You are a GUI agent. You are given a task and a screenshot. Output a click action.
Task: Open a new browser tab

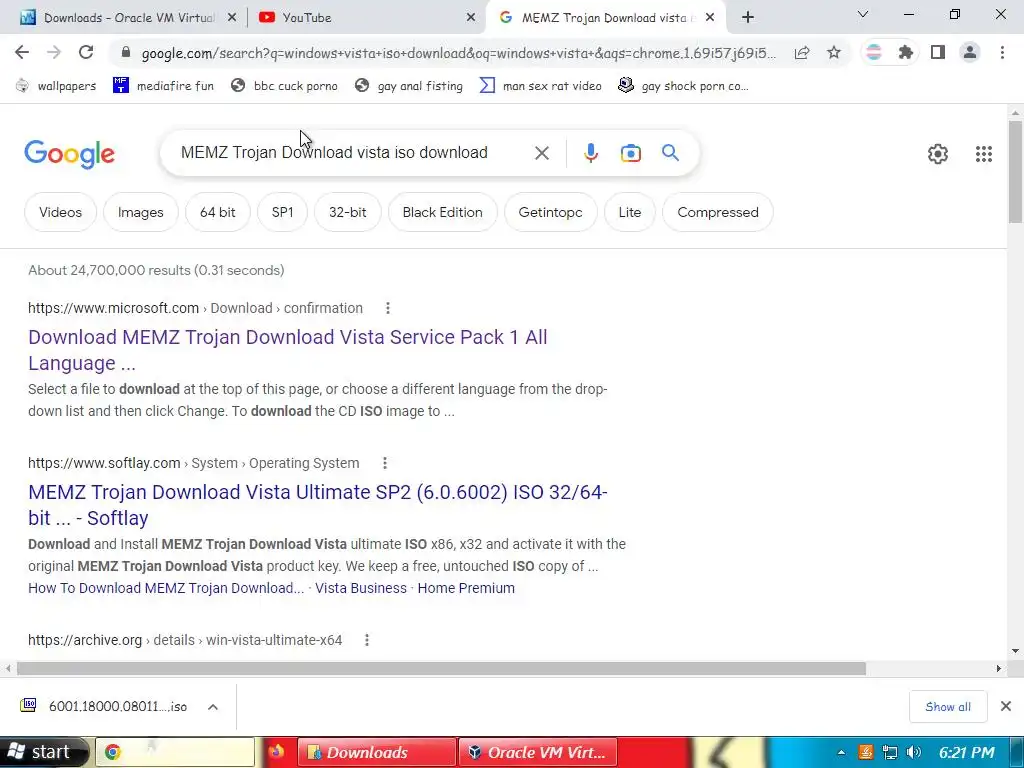tap(748, 18)
